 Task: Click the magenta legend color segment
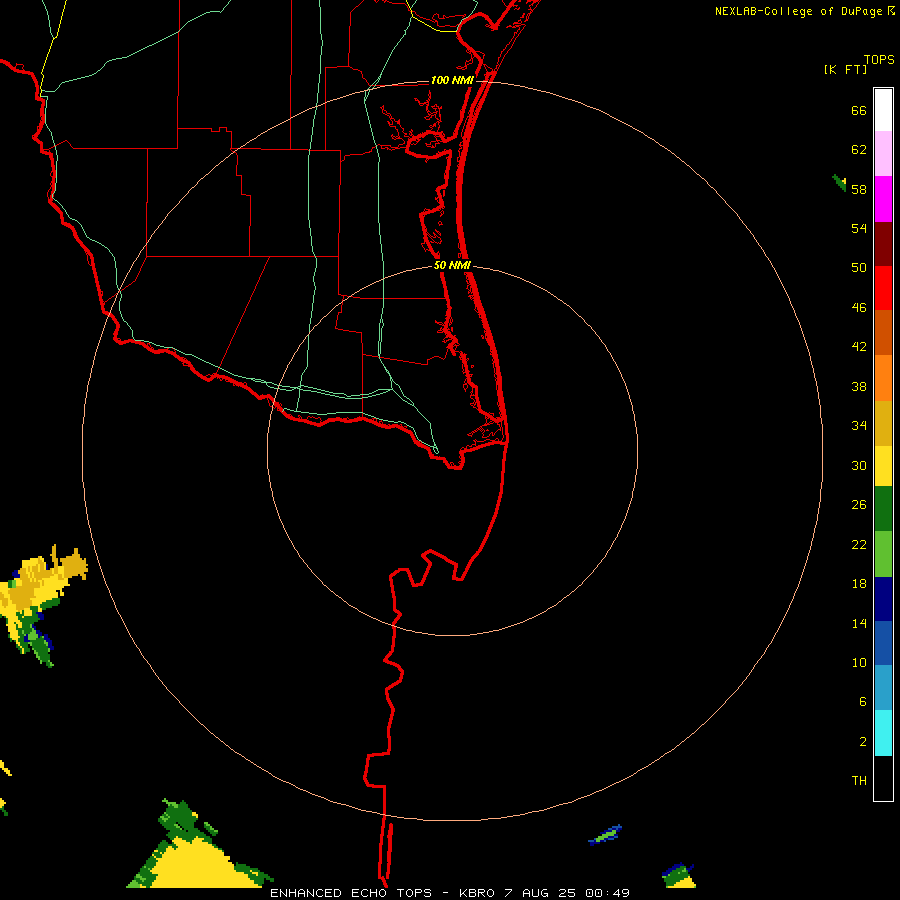pos(883,199)
